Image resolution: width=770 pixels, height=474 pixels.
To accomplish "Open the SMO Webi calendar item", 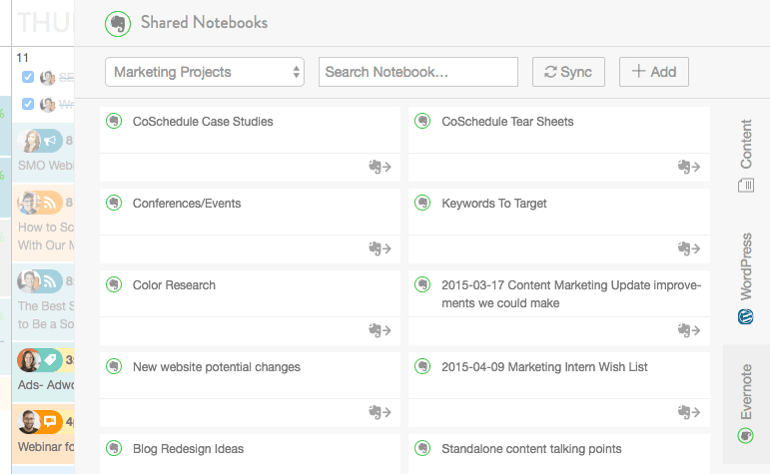I will tap(43, 153).
